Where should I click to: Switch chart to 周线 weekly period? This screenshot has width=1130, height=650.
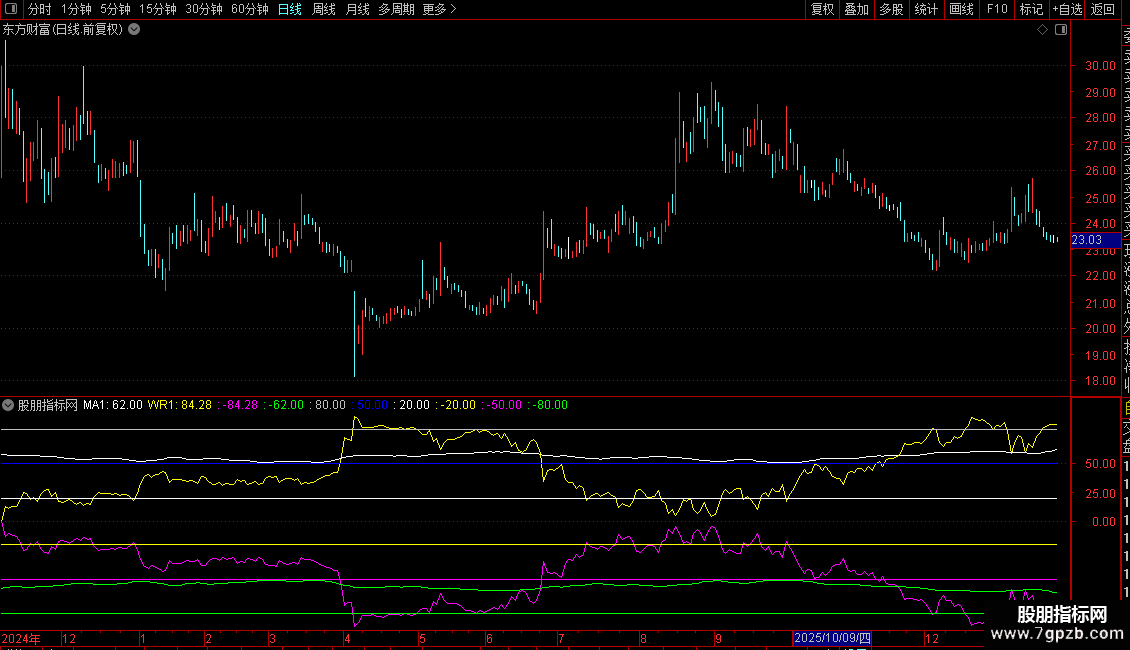click(324, 9)
